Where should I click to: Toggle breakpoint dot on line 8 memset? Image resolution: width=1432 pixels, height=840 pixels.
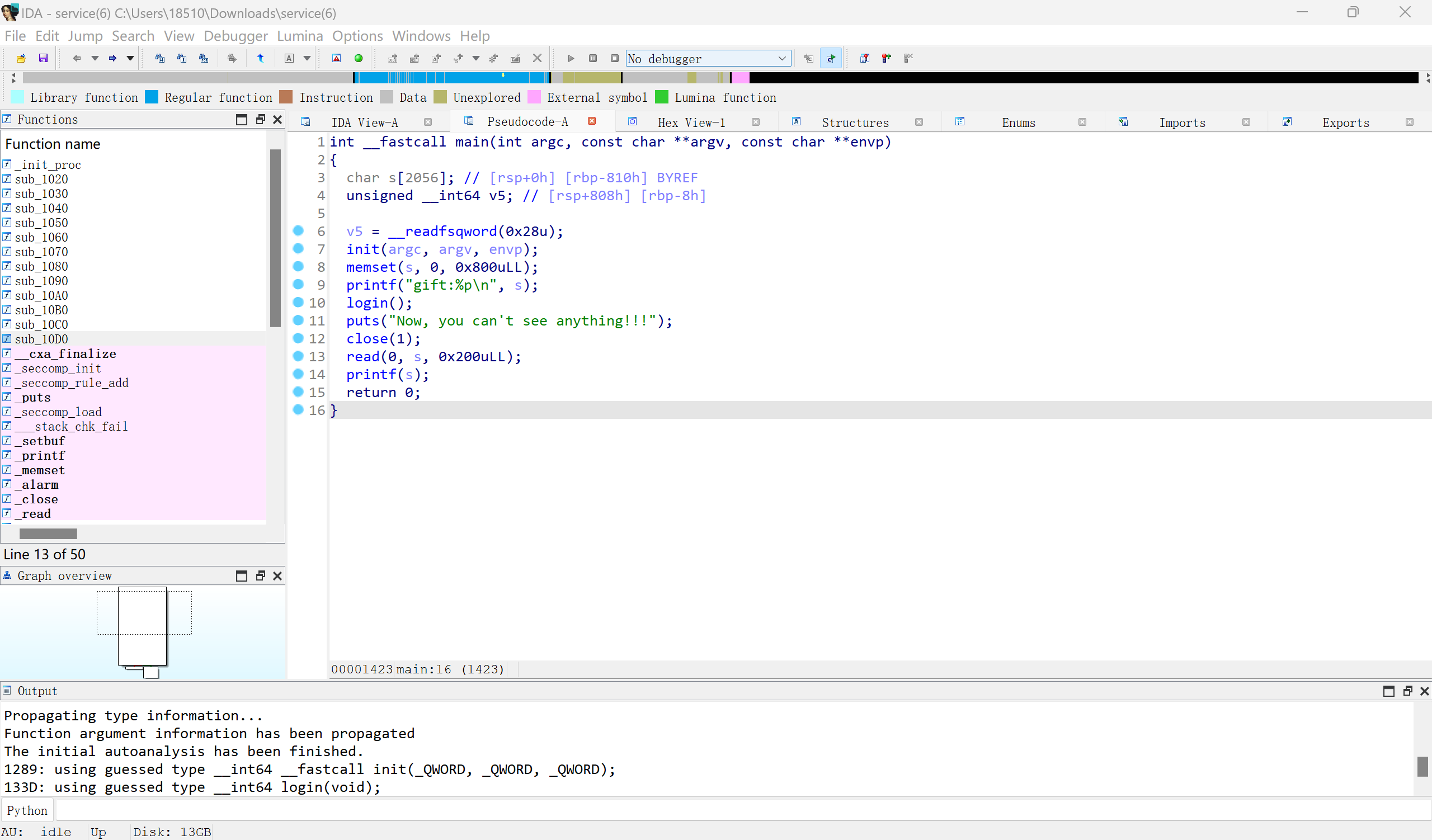pos(298,266)
